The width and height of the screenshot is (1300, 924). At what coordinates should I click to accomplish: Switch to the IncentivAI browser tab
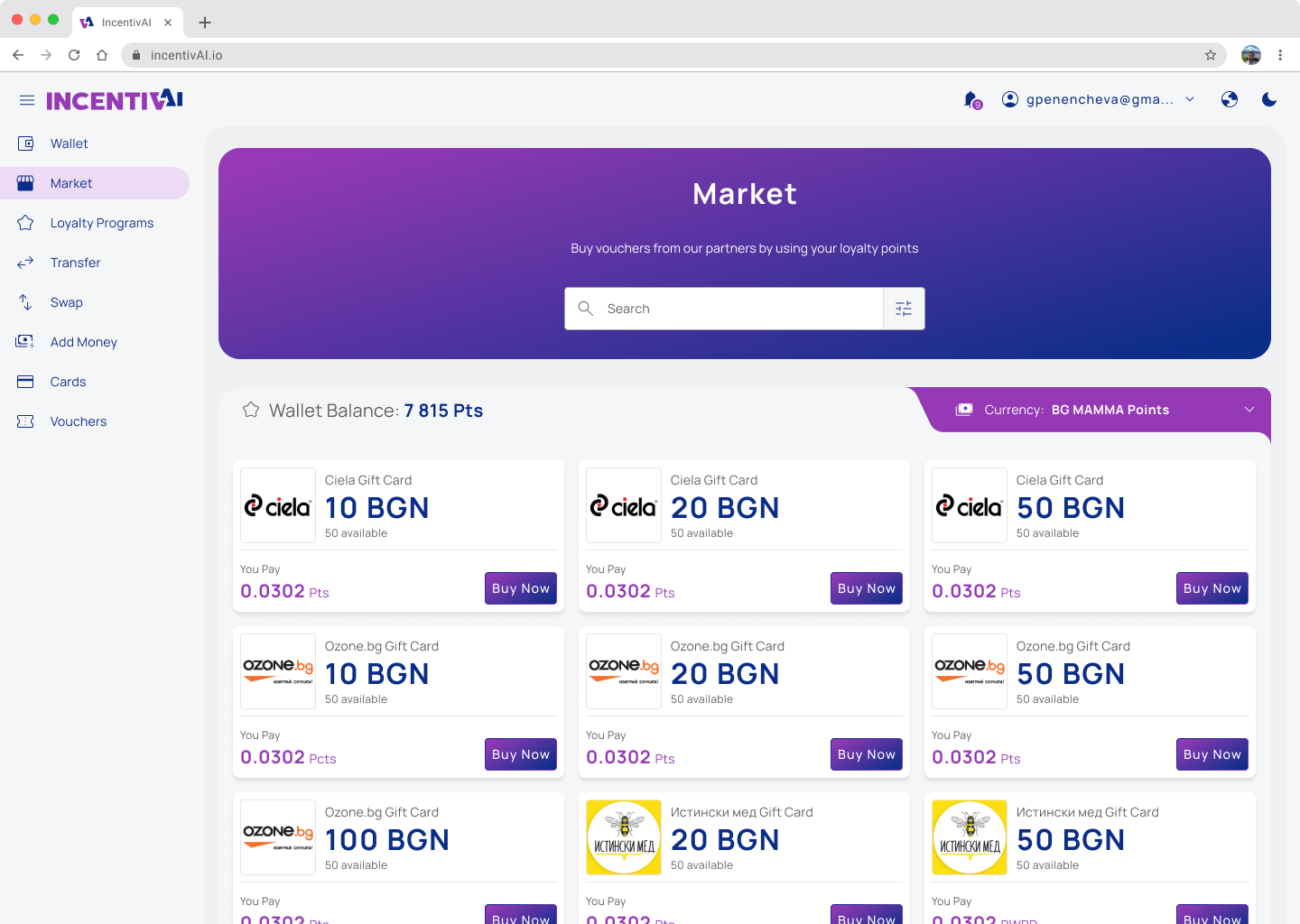click(127, 22)
